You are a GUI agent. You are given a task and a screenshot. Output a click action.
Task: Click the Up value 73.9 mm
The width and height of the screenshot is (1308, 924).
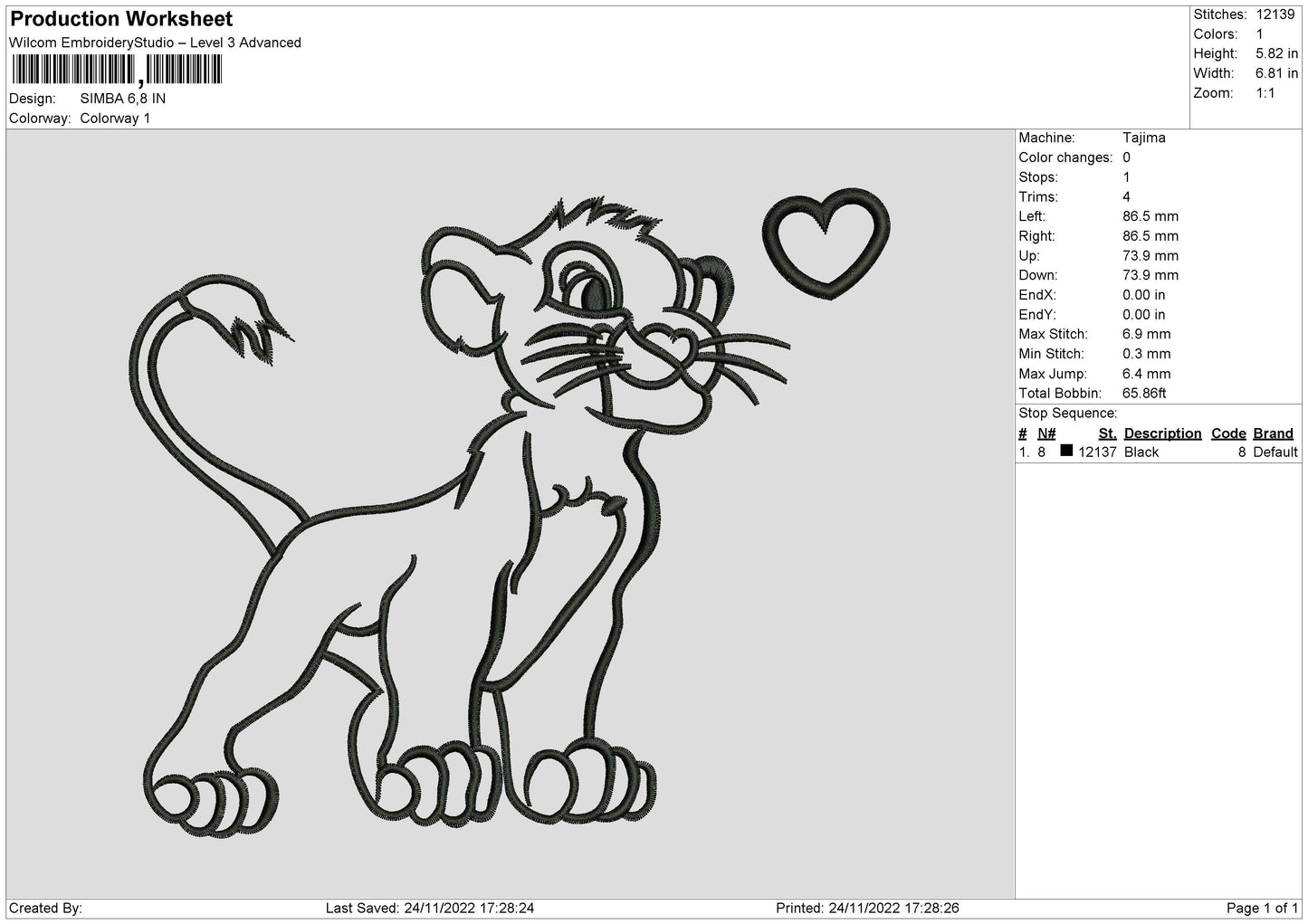click(1150, 256)
